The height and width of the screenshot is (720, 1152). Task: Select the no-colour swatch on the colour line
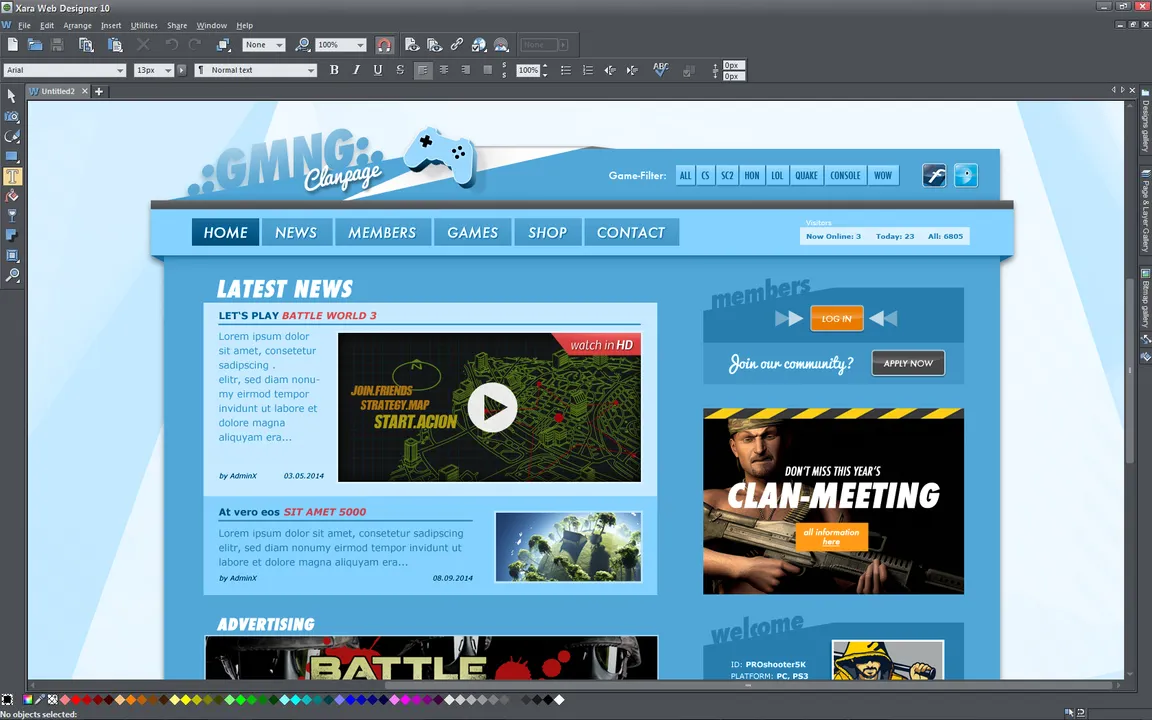[x=52, y=699]
